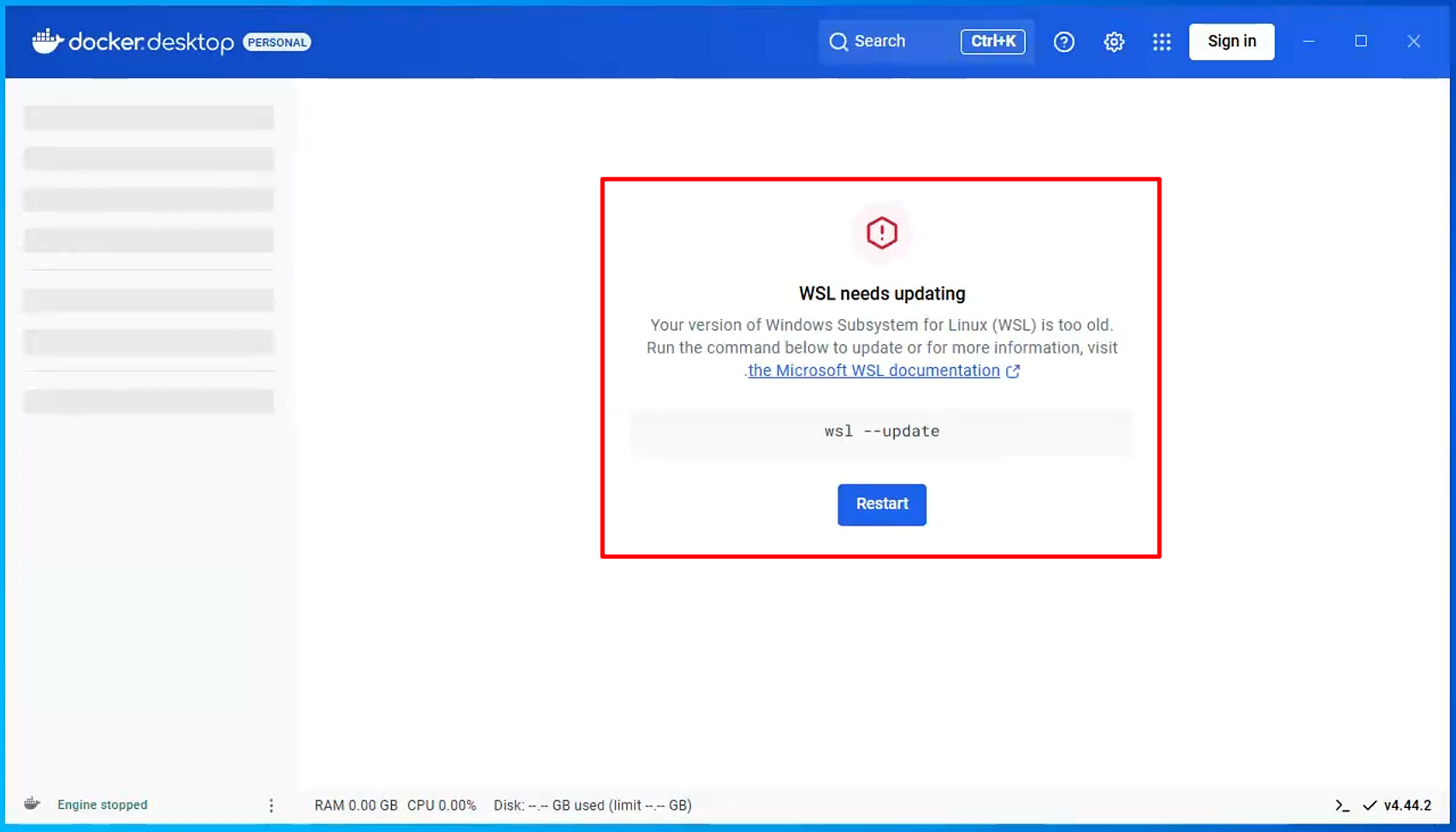
Task: Open the help question mark icon
Action: 1063,42
